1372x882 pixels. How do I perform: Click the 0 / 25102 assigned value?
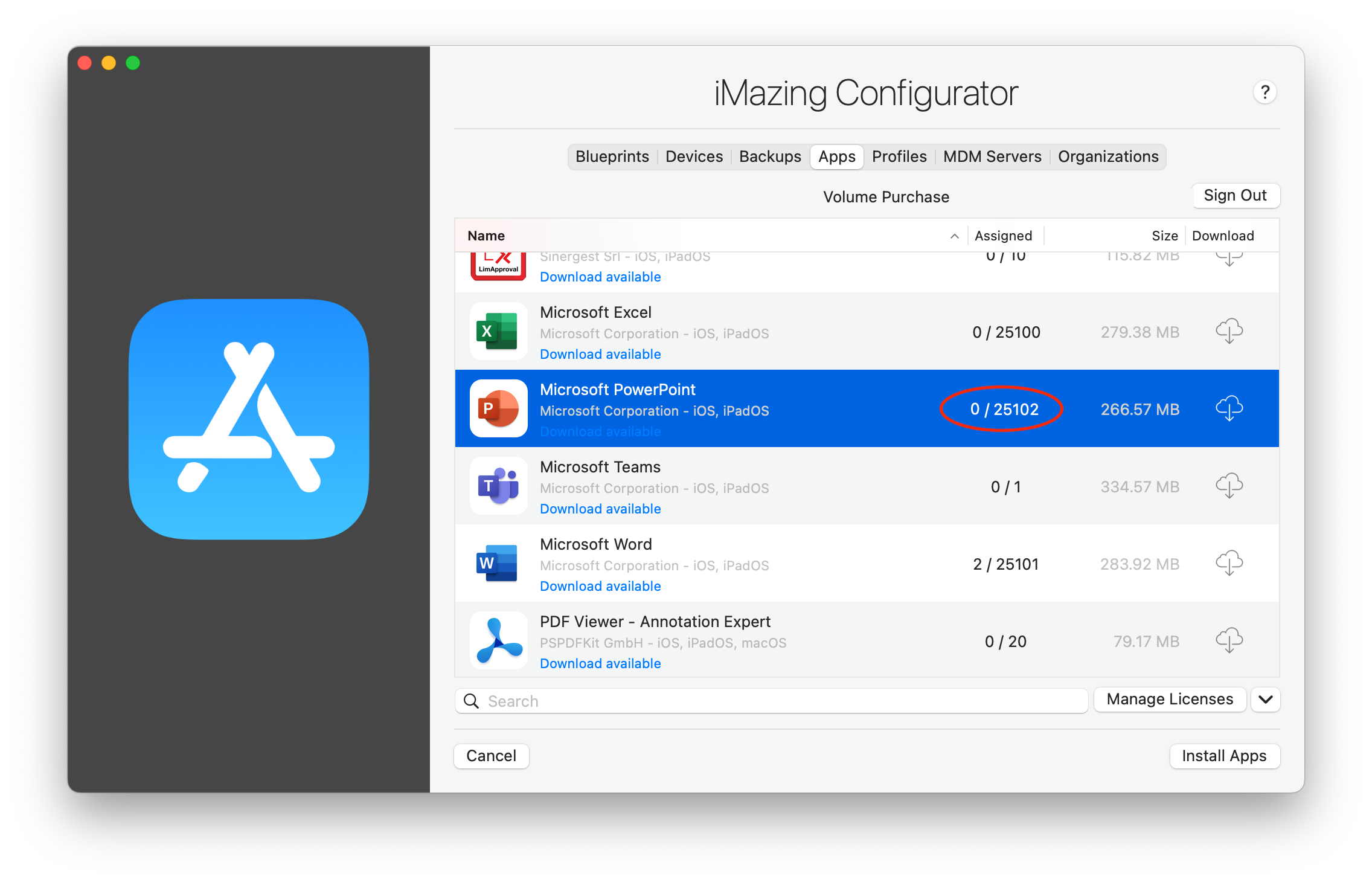[x=1004, y=410]
